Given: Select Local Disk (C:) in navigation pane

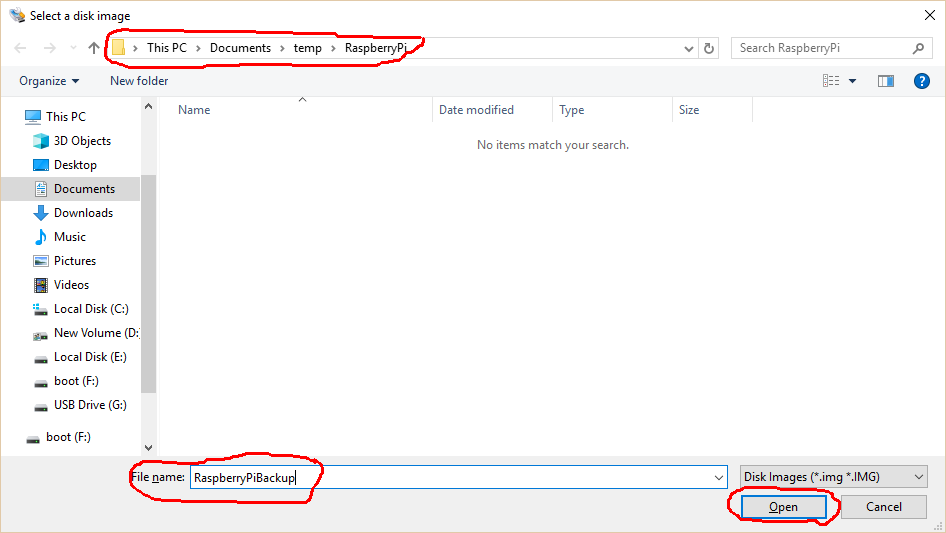Looking at the screenshot, I should click(90, 309).
